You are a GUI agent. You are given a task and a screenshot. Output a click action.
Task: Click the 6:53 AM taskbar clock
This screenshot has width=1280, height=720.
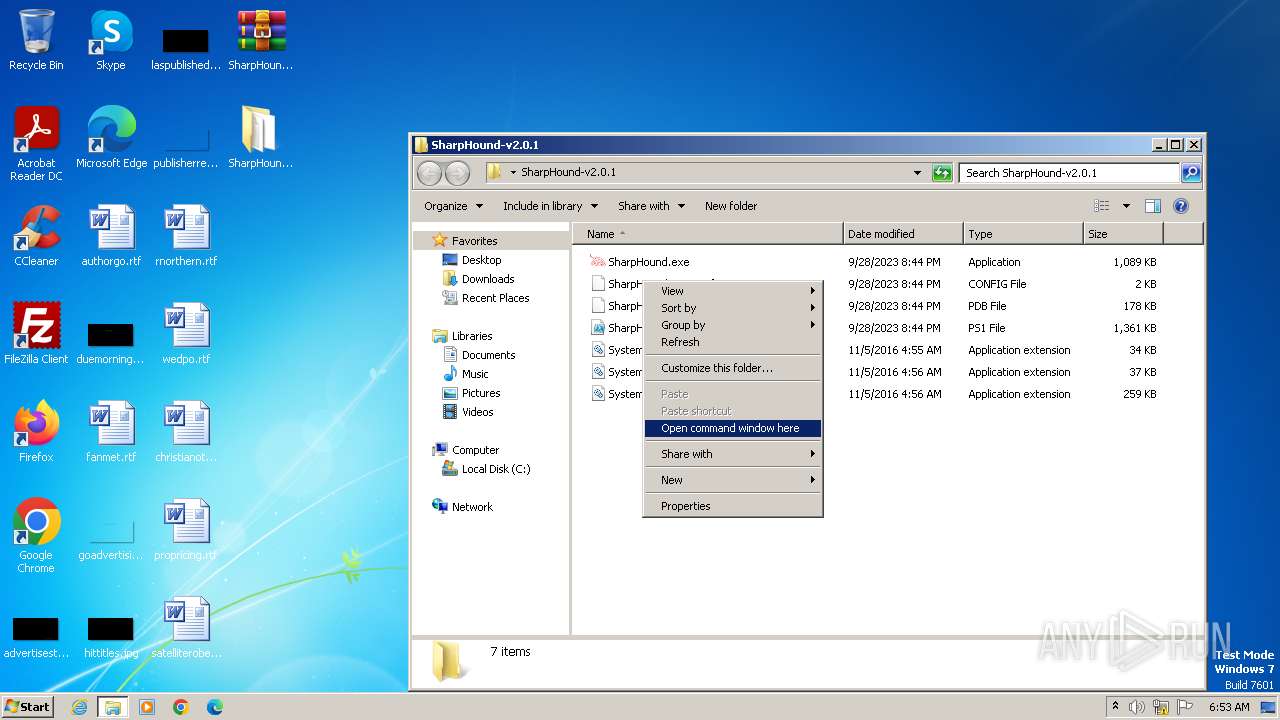(x=1229, y=707)
